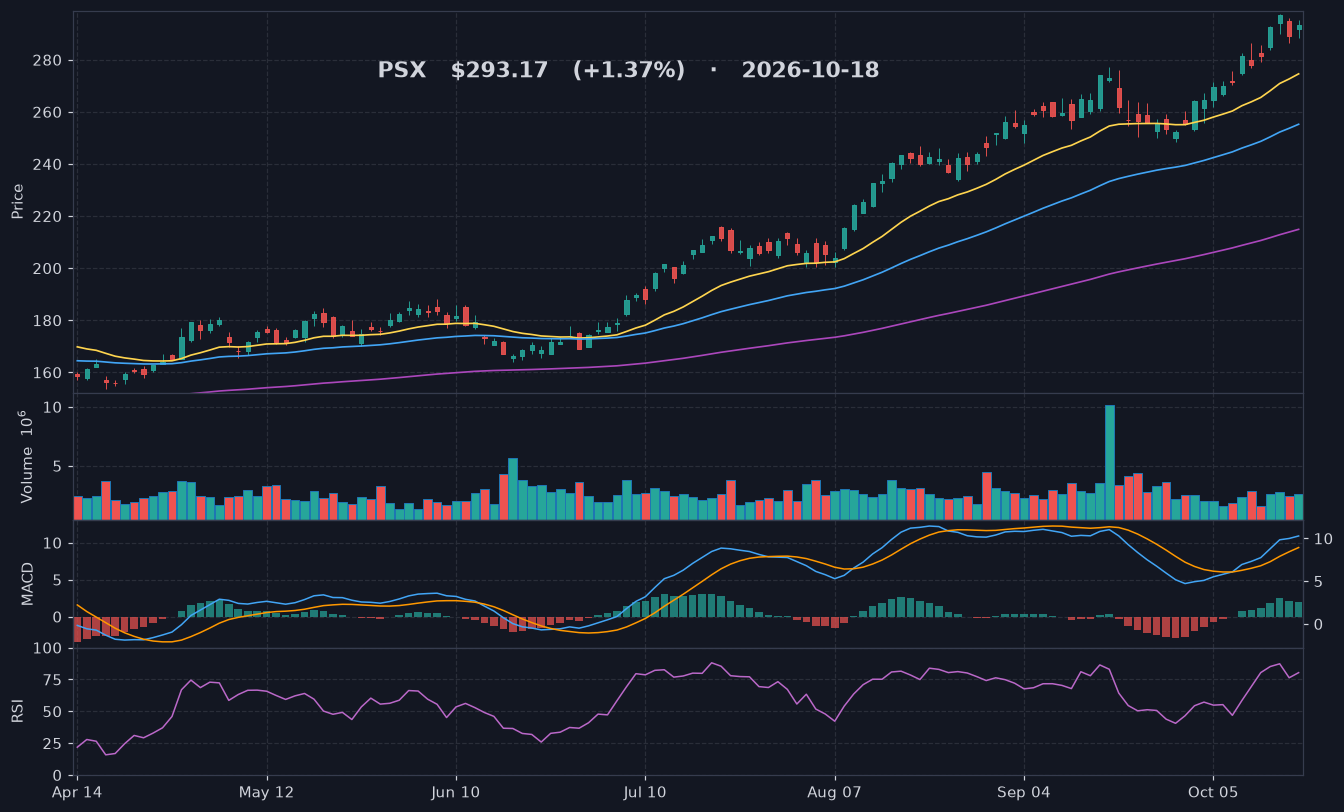The width and height of the screenshot is (1344, 812).
Task: Click the (+1.37%) change value
Action: click(x=629, y=71)
